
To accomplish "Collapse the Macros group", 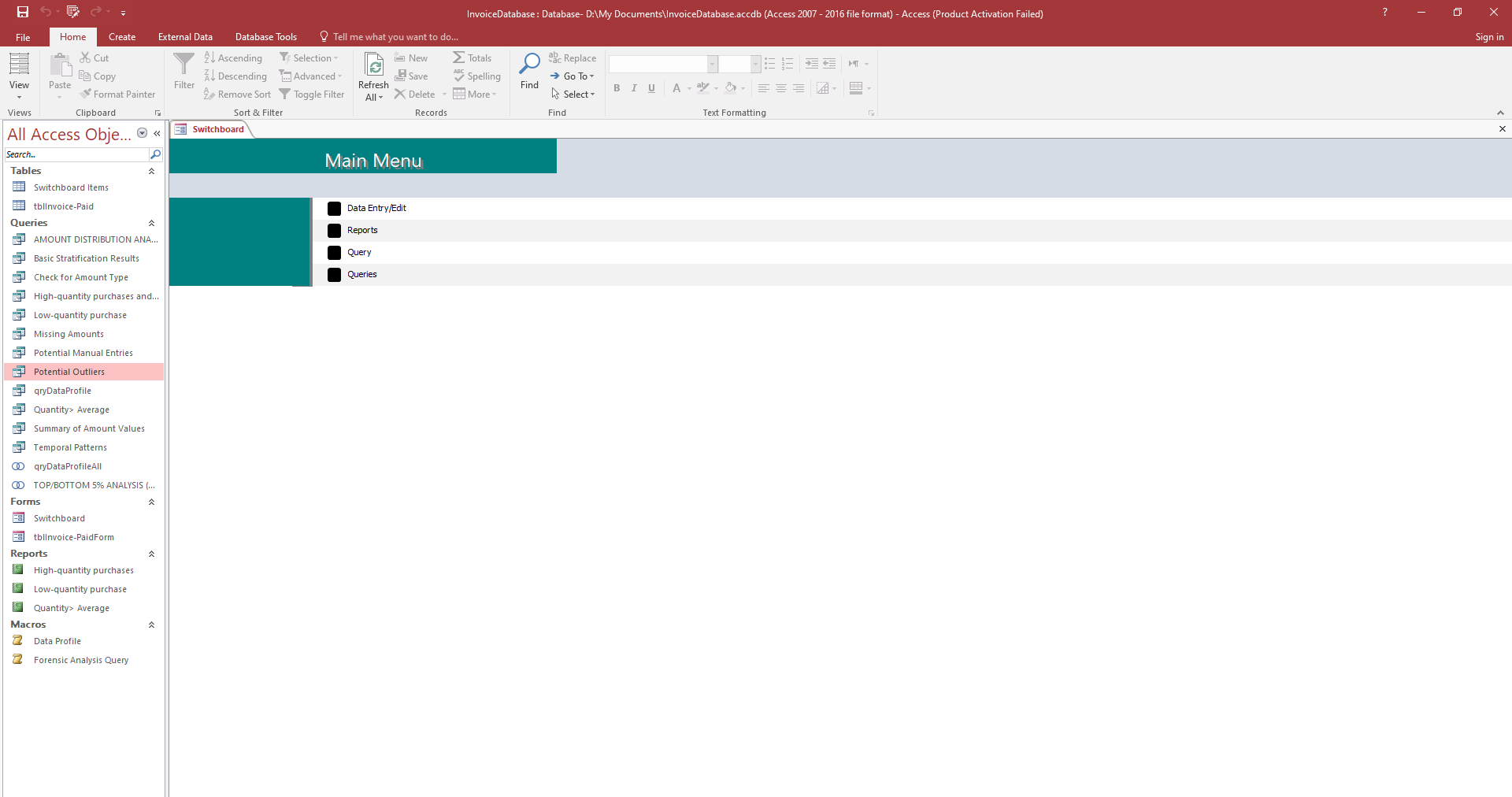I will point(151,625).
